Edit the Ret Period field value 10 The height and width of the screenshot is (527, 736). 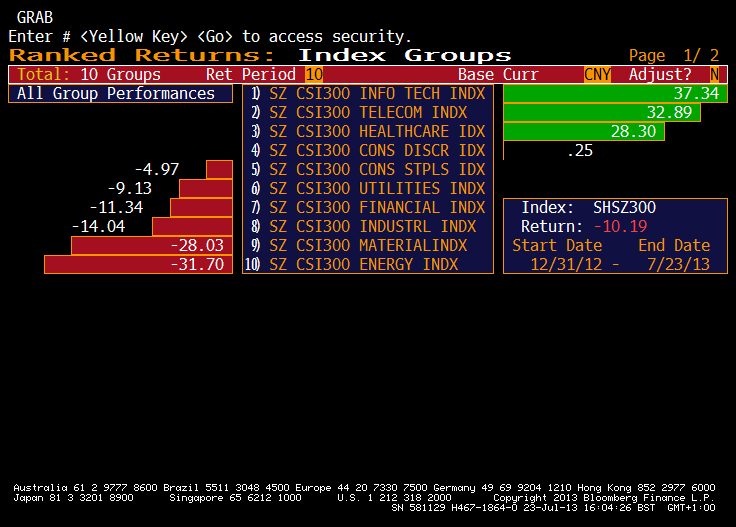[314, 75]
